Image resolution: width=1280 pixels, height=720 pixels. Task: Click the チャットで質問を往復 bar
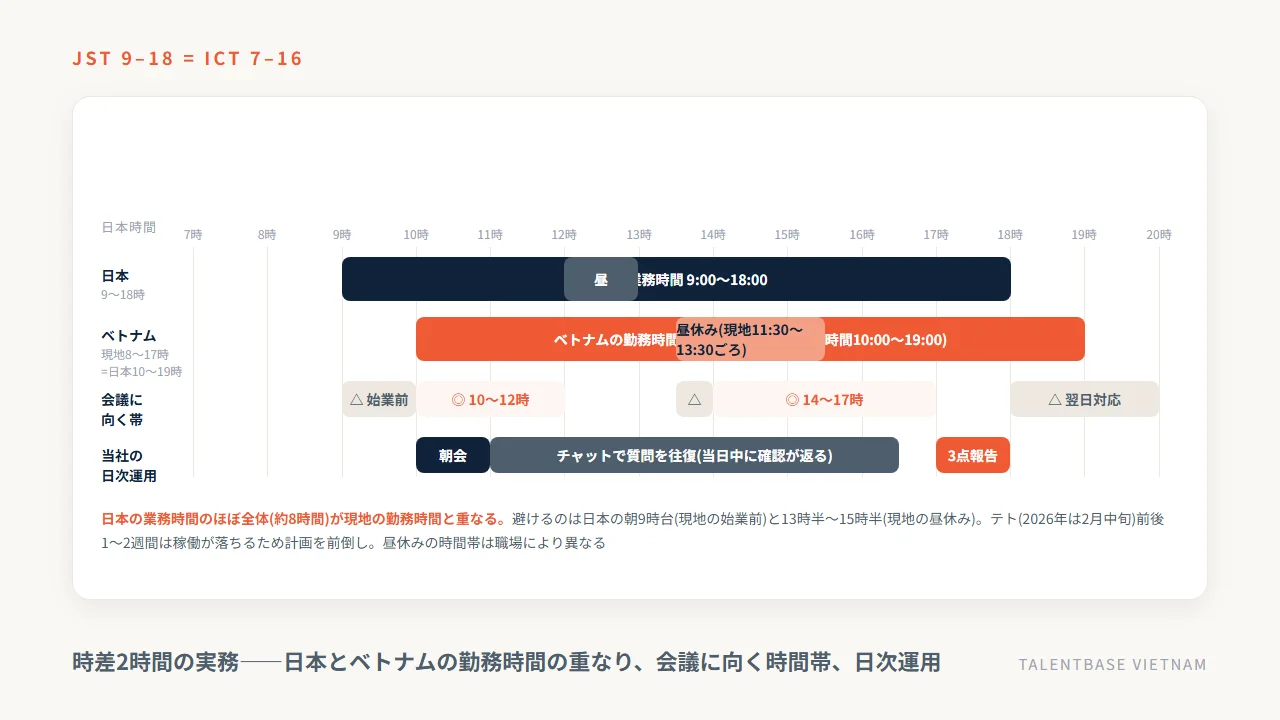coord(694,455)
